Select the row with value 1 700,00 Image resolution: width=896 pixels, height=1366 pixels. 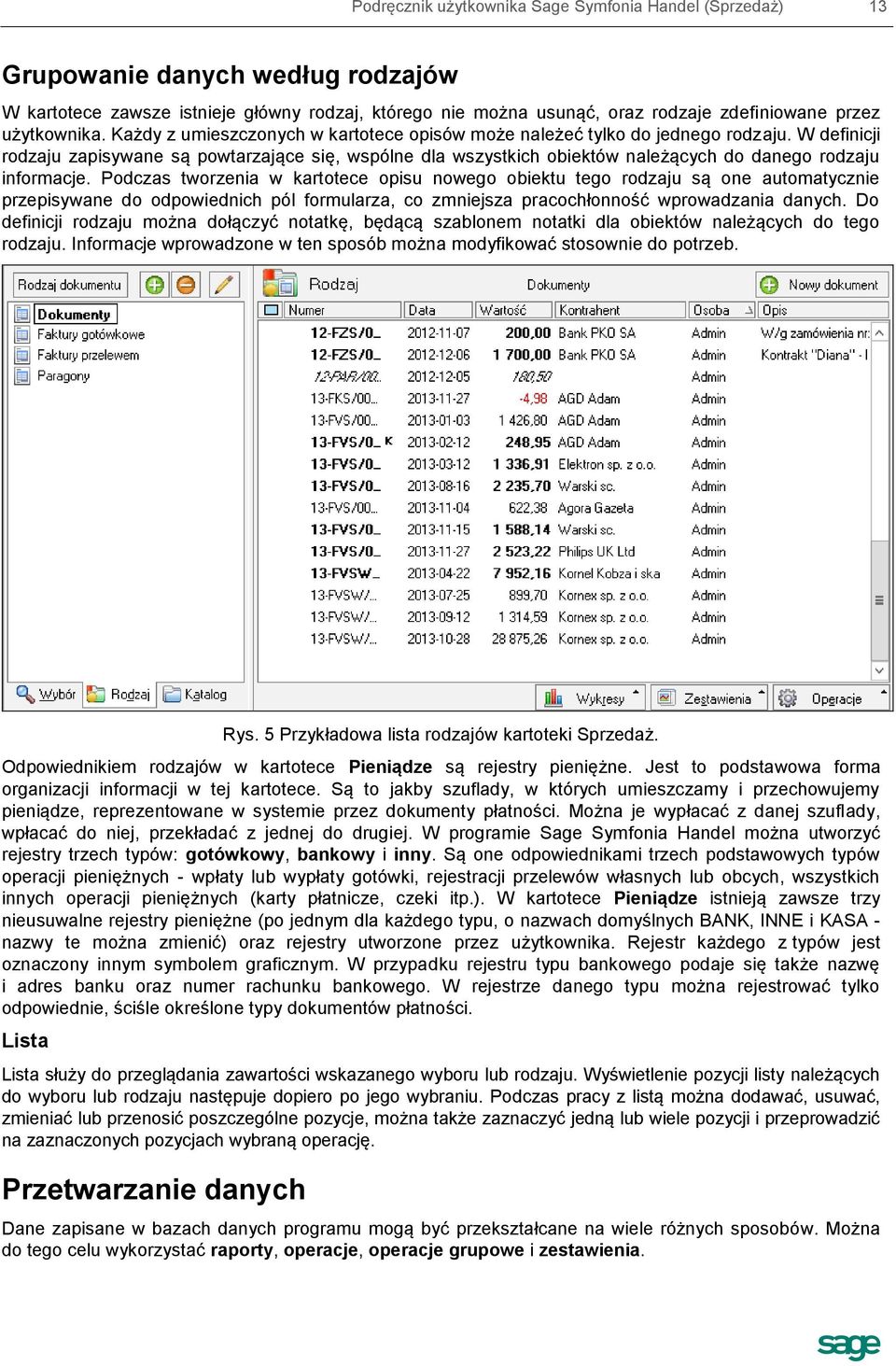pos(566,355)
